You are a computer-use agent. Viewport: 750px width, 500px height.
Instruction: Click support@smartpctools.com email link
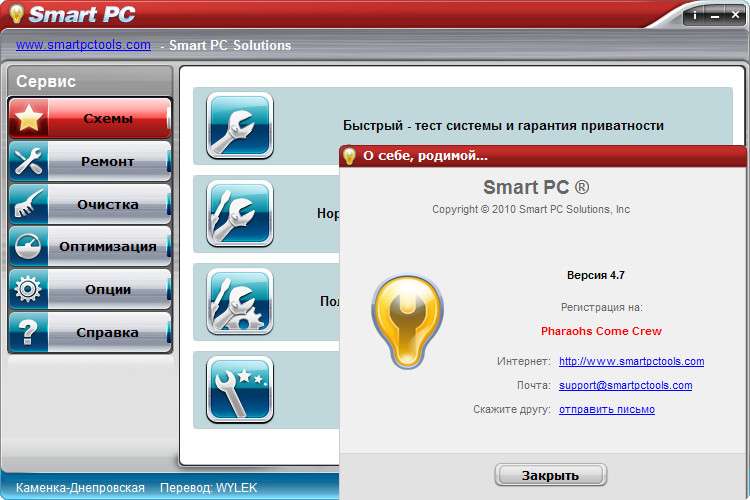[625, 385]
